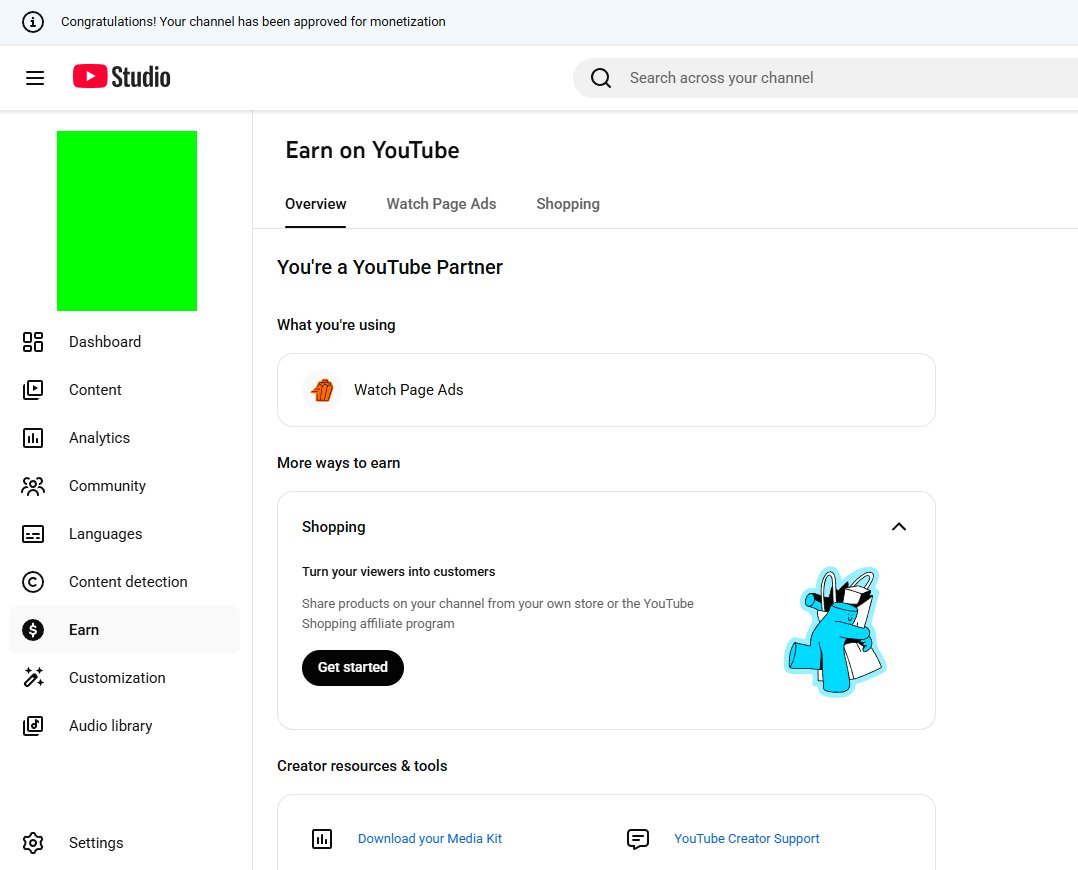Click the Media Kit chart icon
The image size is (1078, 870).
point(322,838)
